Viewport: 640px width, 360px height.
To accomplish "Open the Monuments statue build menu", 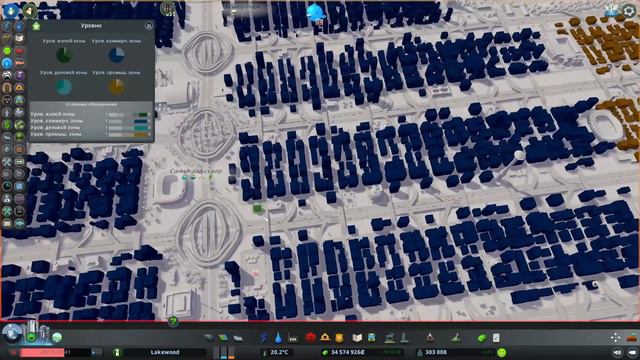I will pyautogui.click(x=404, y=338).
